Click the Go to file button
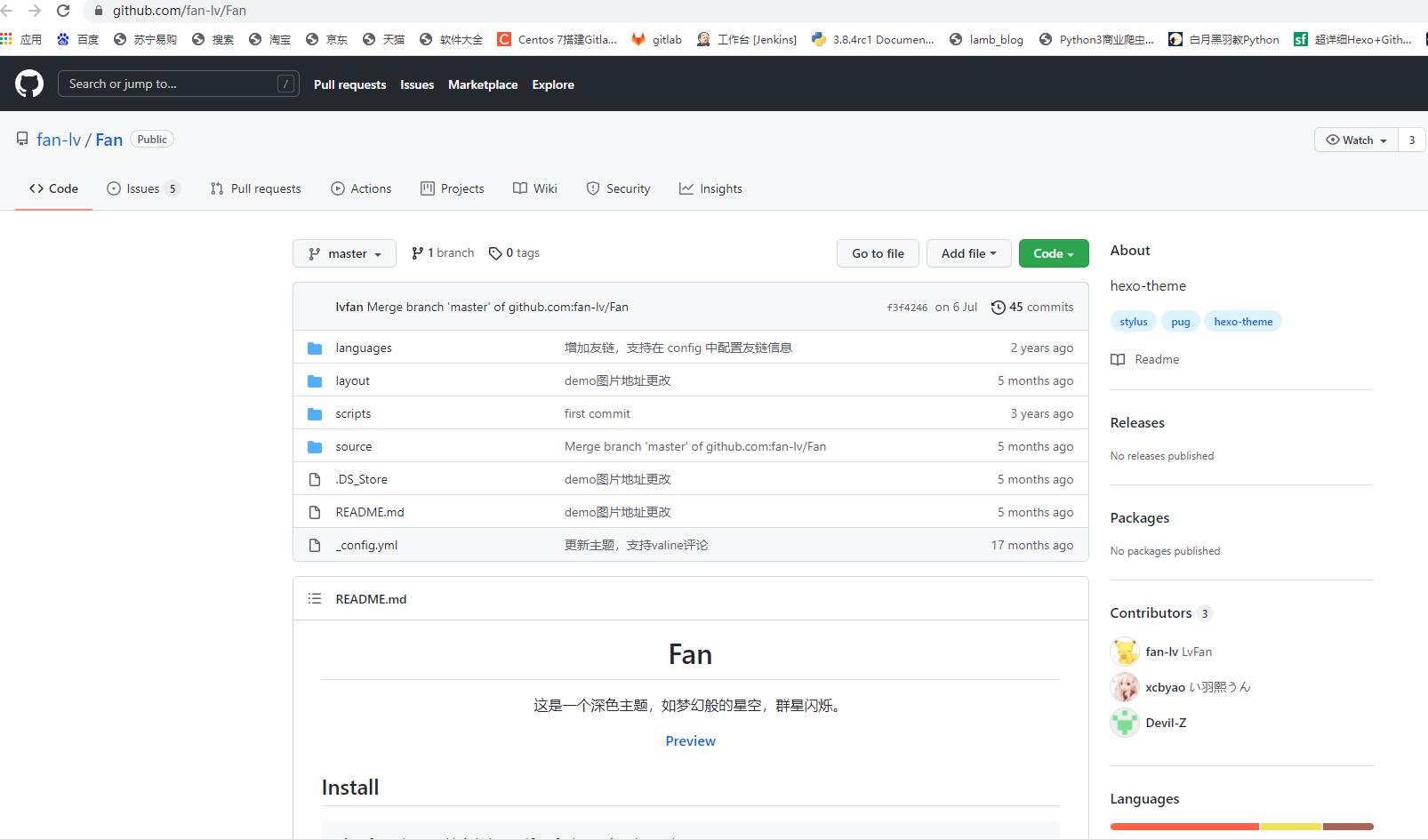1428x840 pixels. 878,253
